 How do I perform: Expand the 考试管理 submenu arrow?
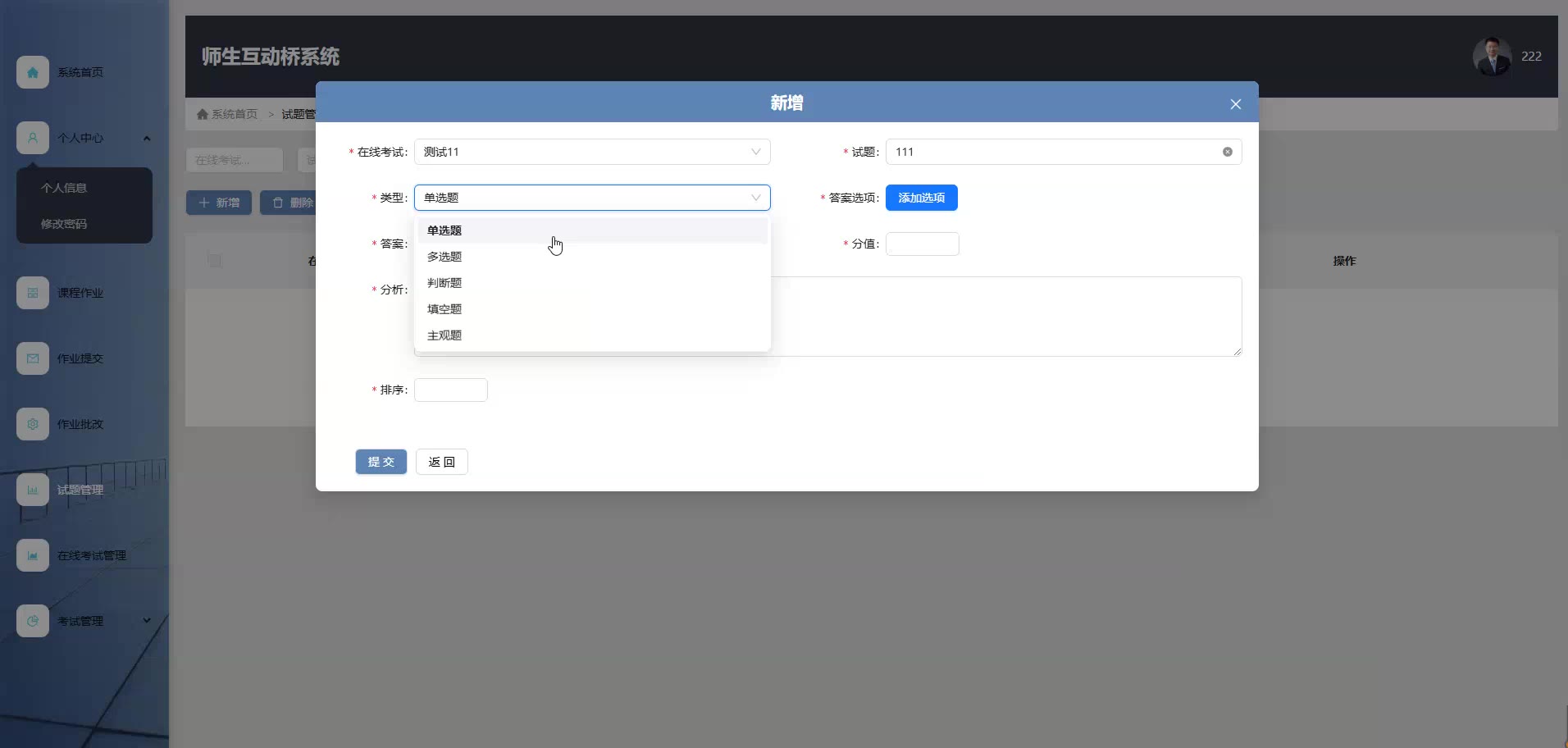147,620
